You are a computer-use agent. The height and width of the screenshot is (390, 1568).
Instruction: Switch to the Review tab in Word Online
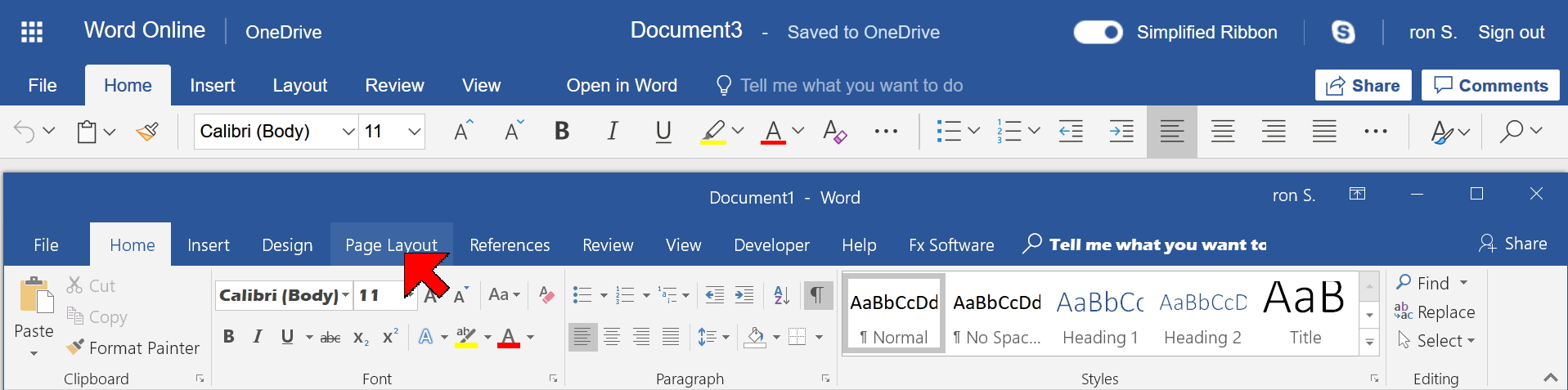pos(394,85)
